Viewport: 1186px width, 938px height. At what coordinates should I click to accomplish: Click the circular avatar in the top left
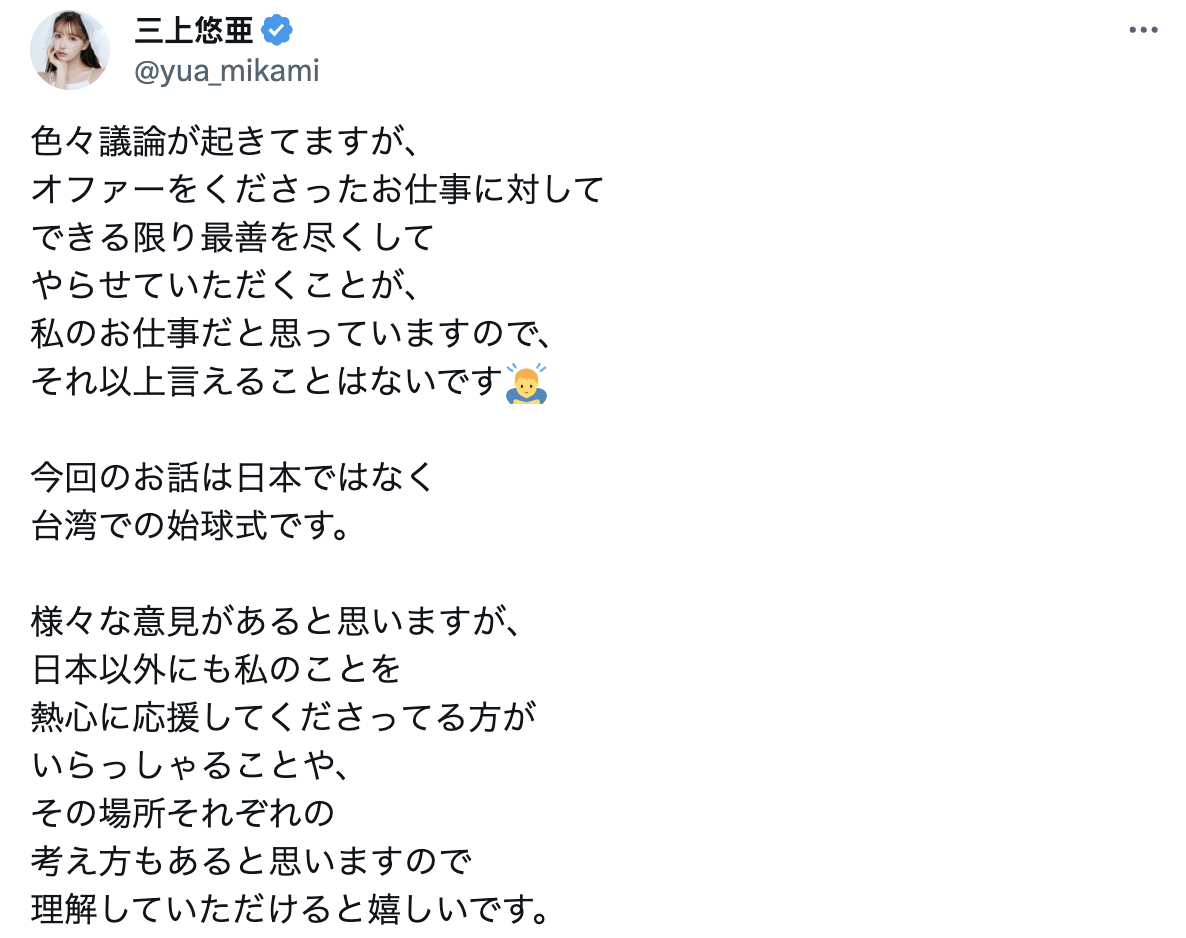pos(70,50)
